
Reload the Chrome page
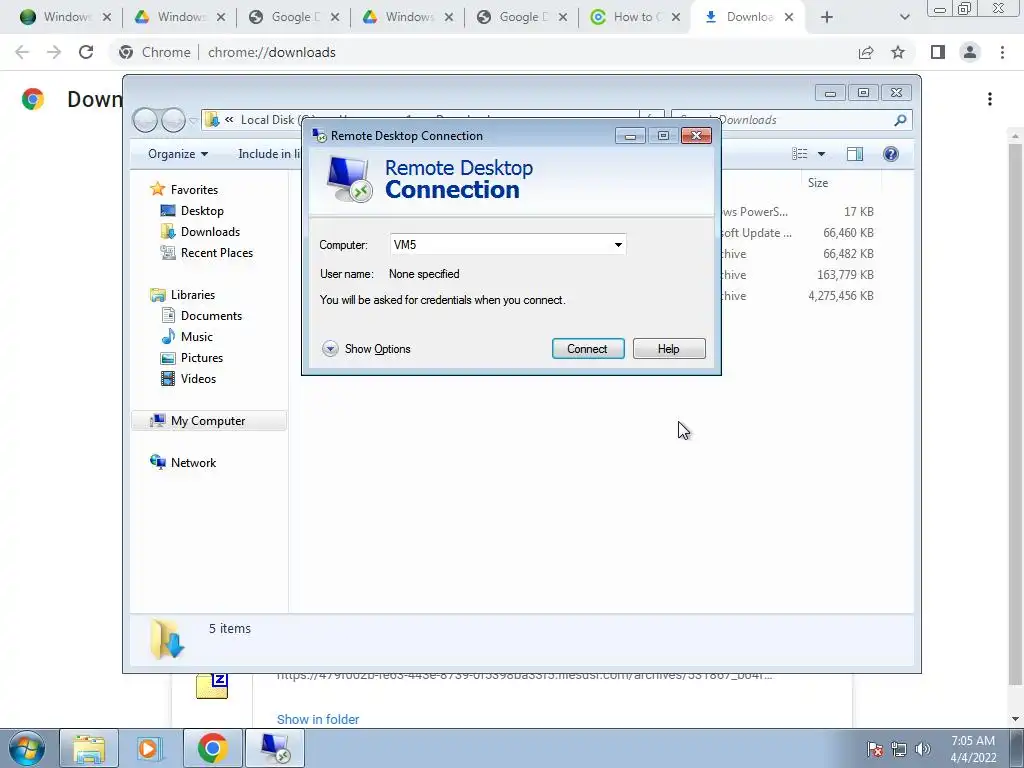click(86, 52)
